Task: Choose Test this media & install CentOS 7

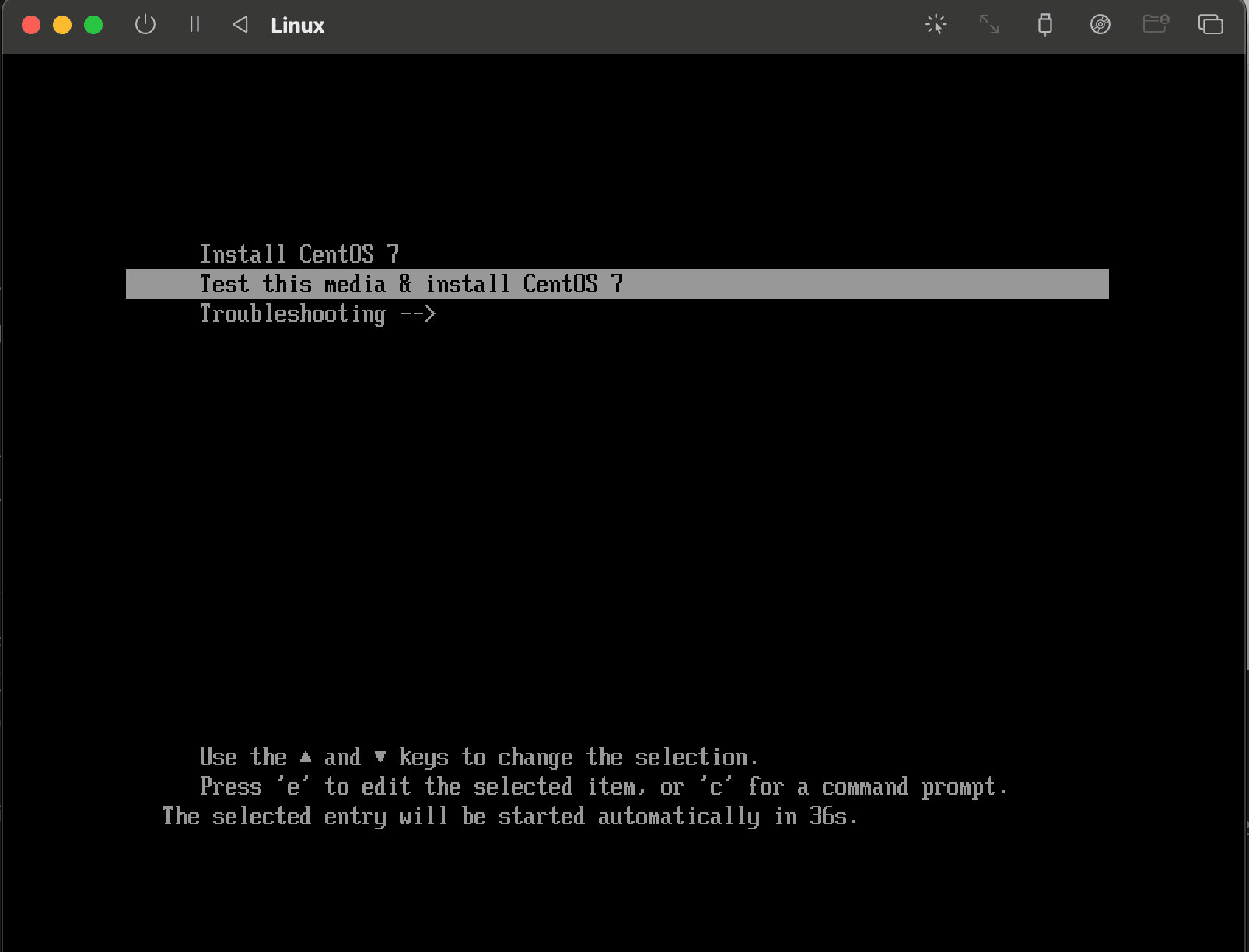Action: (411, 284)
